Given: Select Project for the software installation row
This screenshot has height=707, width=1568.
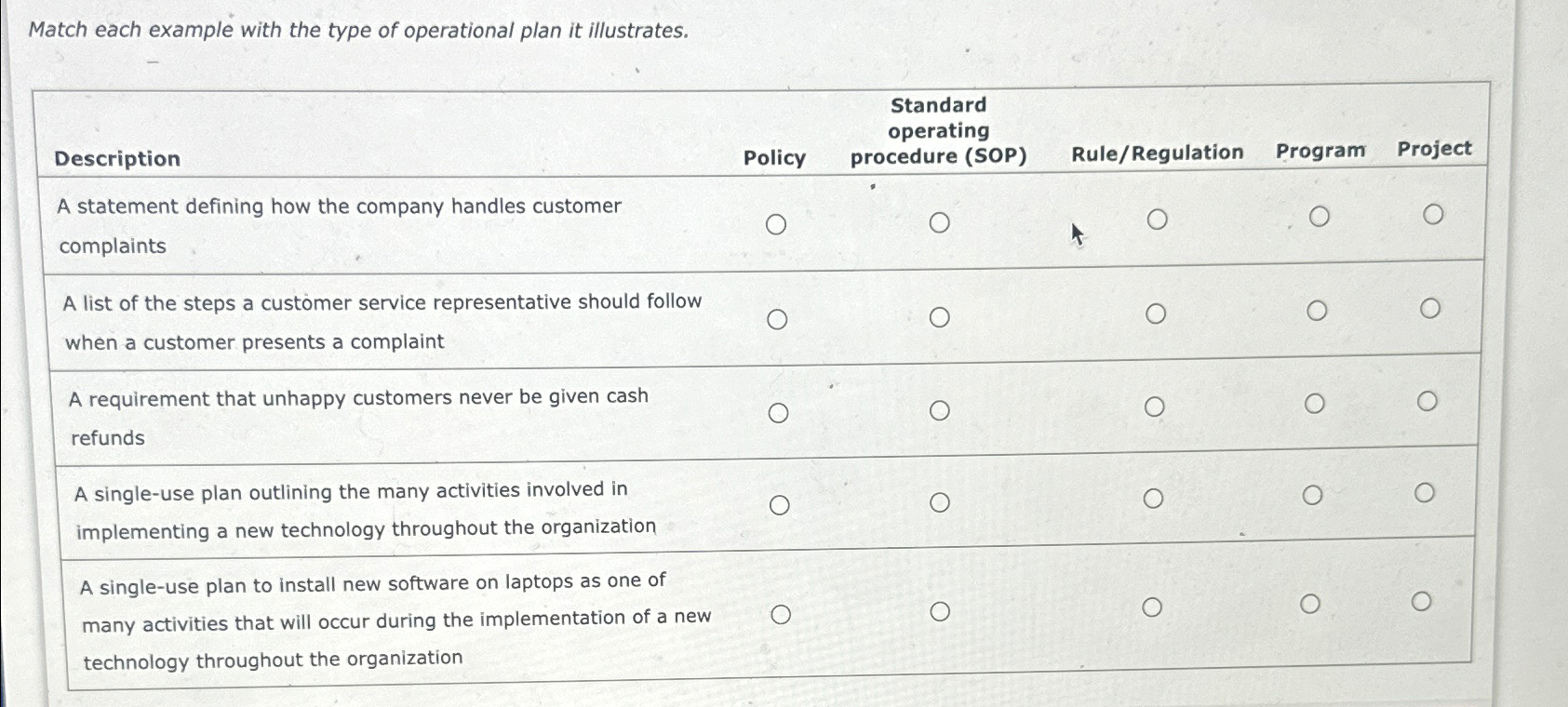Looking at the screenshot, I should coord(1422,600).
